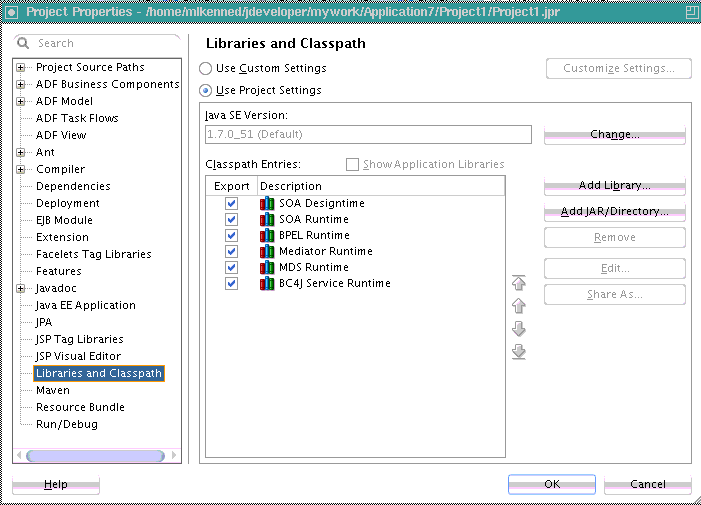Click the BC4J Service Runtime library icon
This screenshot has height=505, width=701.
[x=267, y=283]
